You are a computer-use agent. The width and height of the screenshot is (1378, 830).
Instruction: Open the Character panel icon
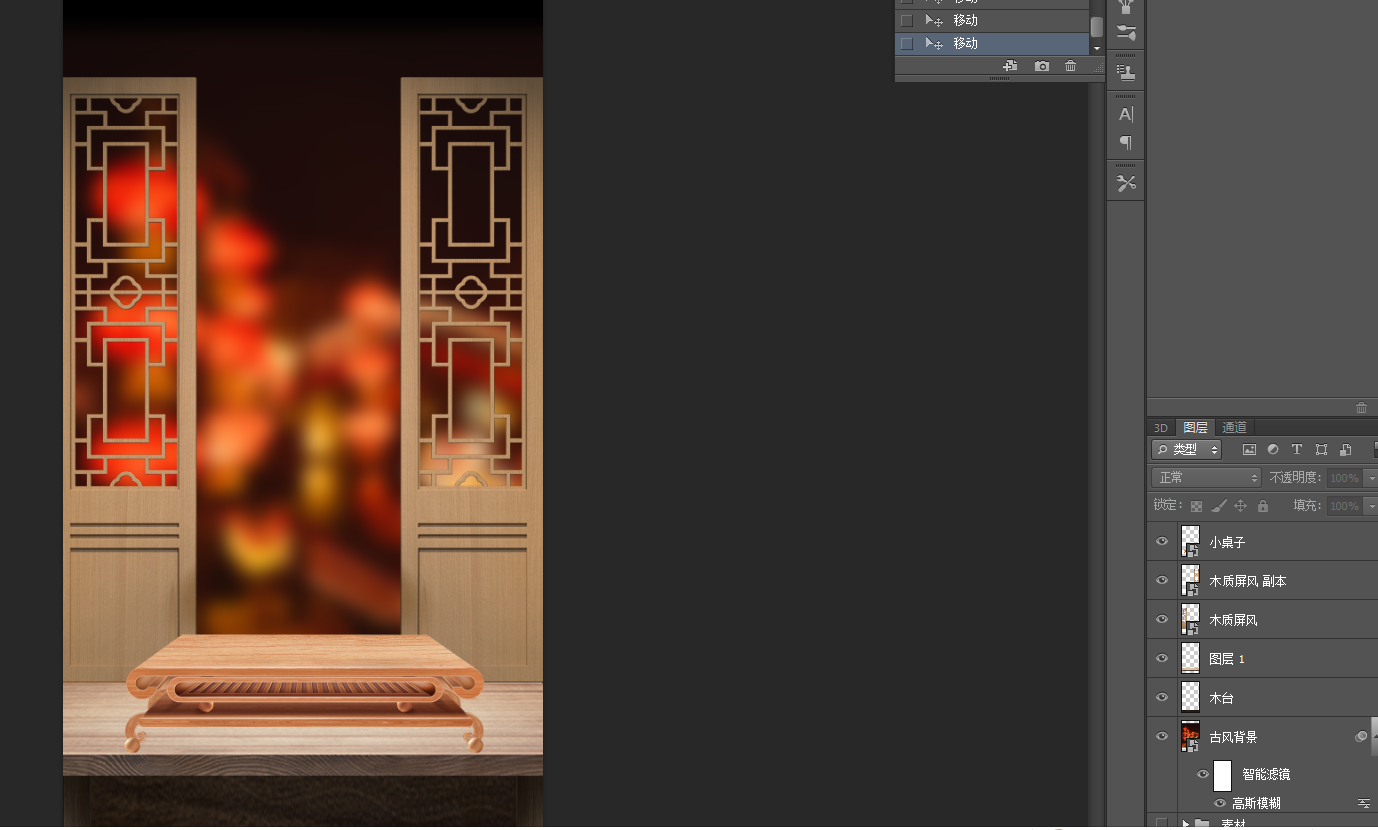[x=1126, y=114]
